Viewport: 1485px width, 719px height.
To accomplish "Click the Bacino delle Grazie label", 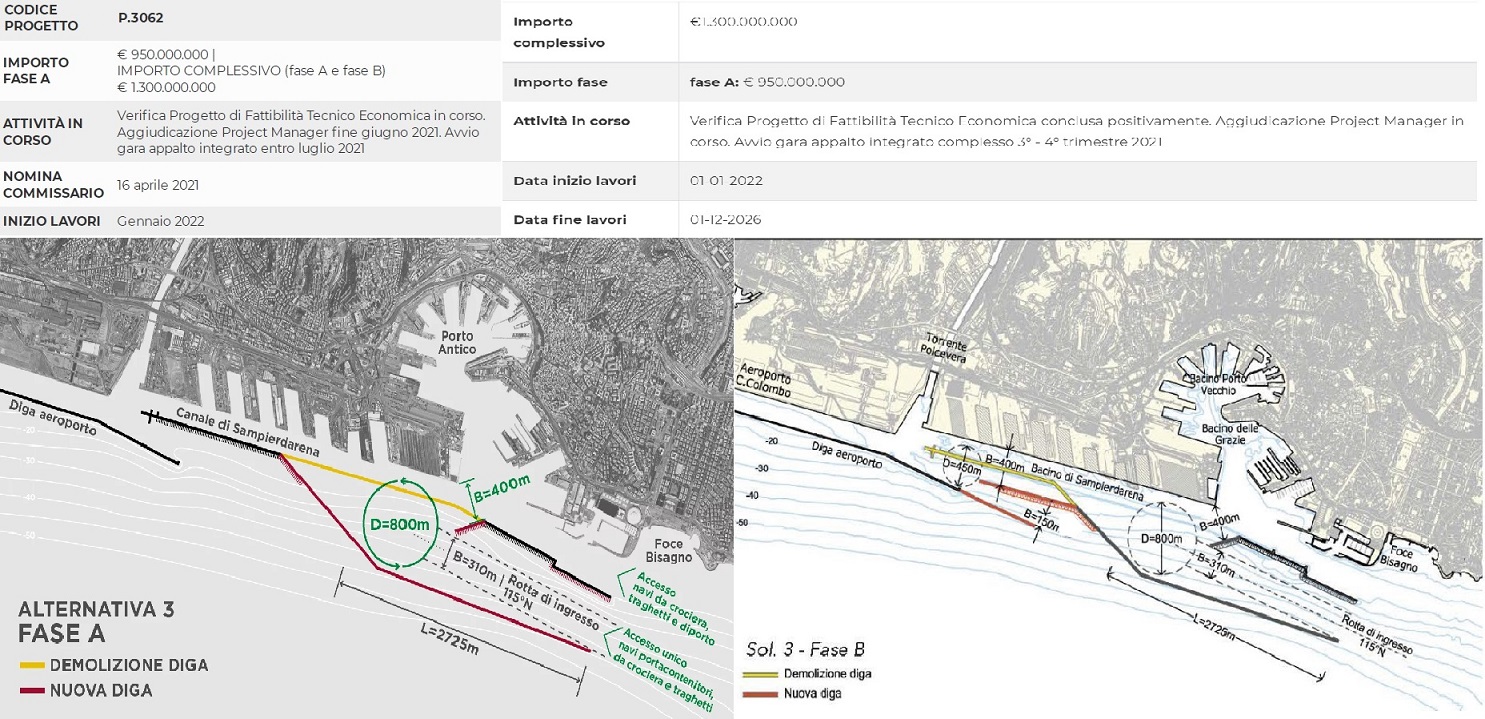I will coord(1254,435).
